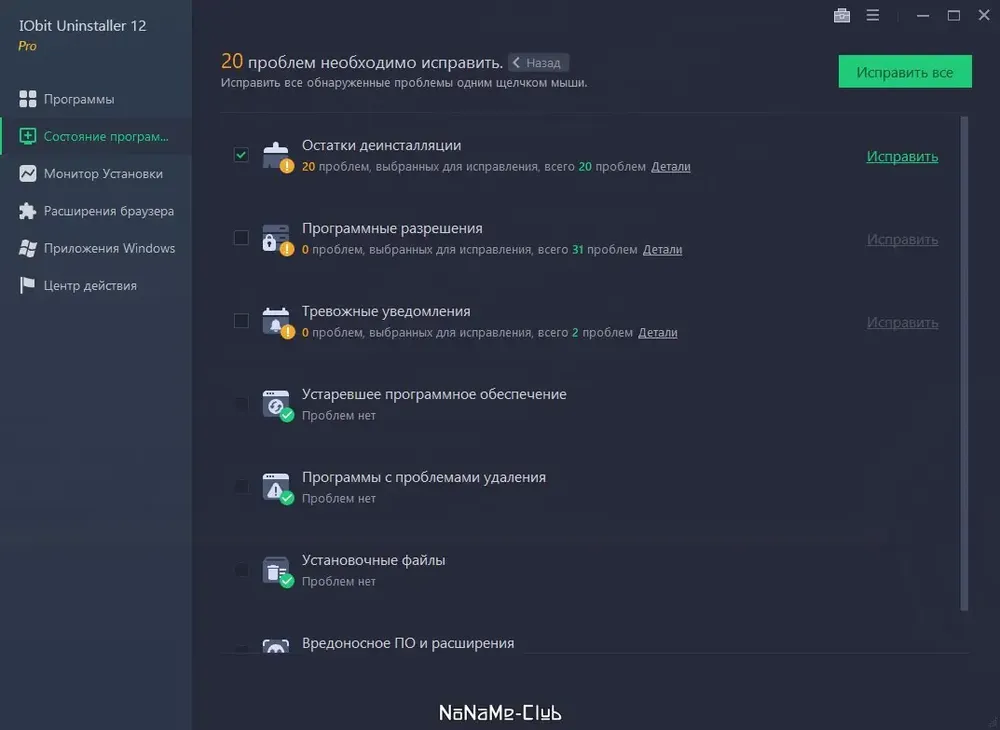Click the Software Health plus icon
The width and height of the screenshot is (1000, 730).
click(x=27, y=136)
